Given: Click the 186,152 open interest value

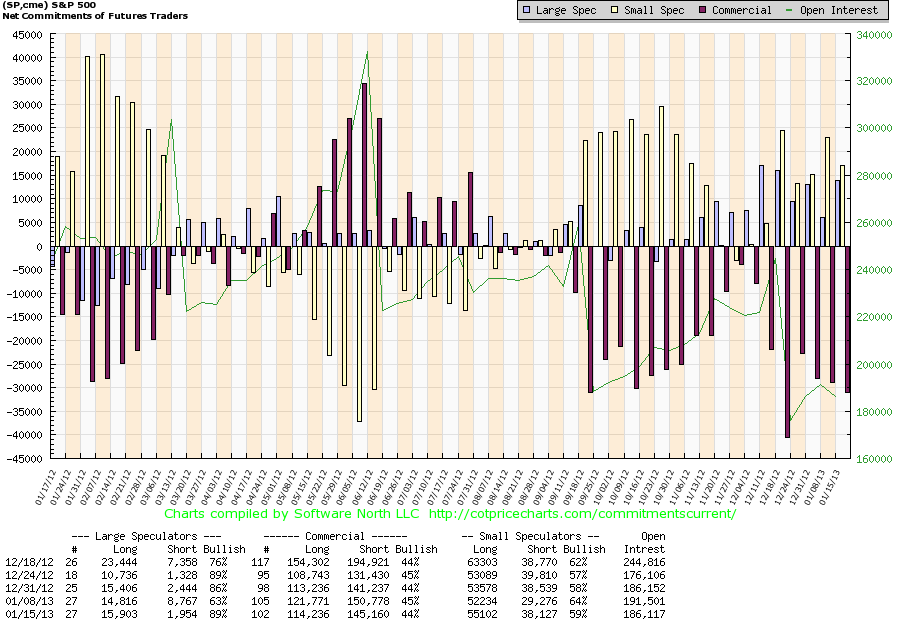Looking at the screenshot, I should click(645, 588).
